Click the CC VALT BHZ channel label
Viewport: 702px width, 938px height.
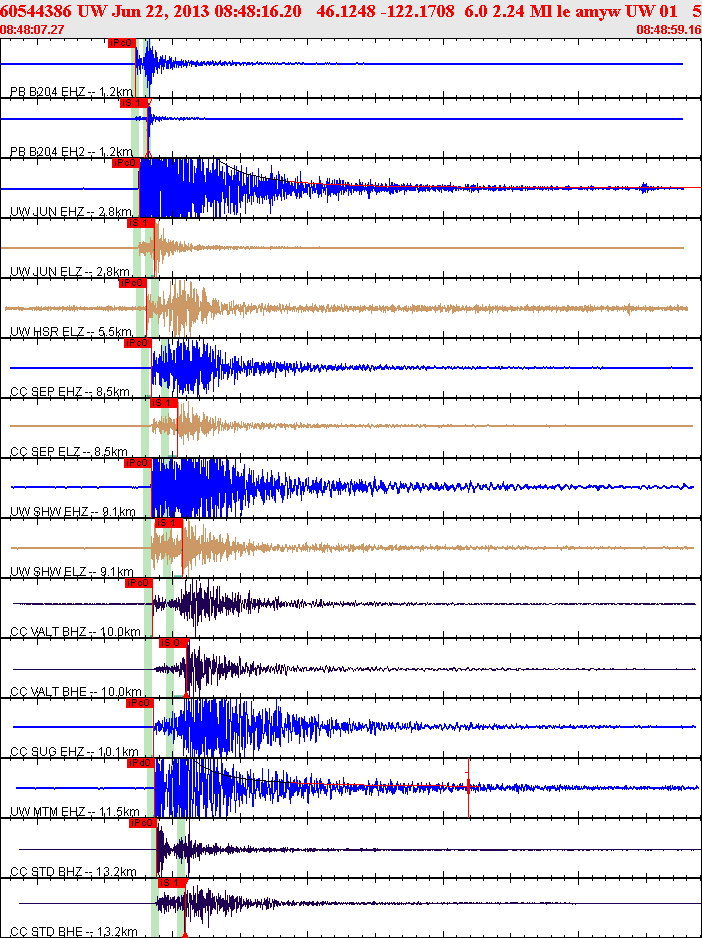pyautogui.click(x=75, y=632)
